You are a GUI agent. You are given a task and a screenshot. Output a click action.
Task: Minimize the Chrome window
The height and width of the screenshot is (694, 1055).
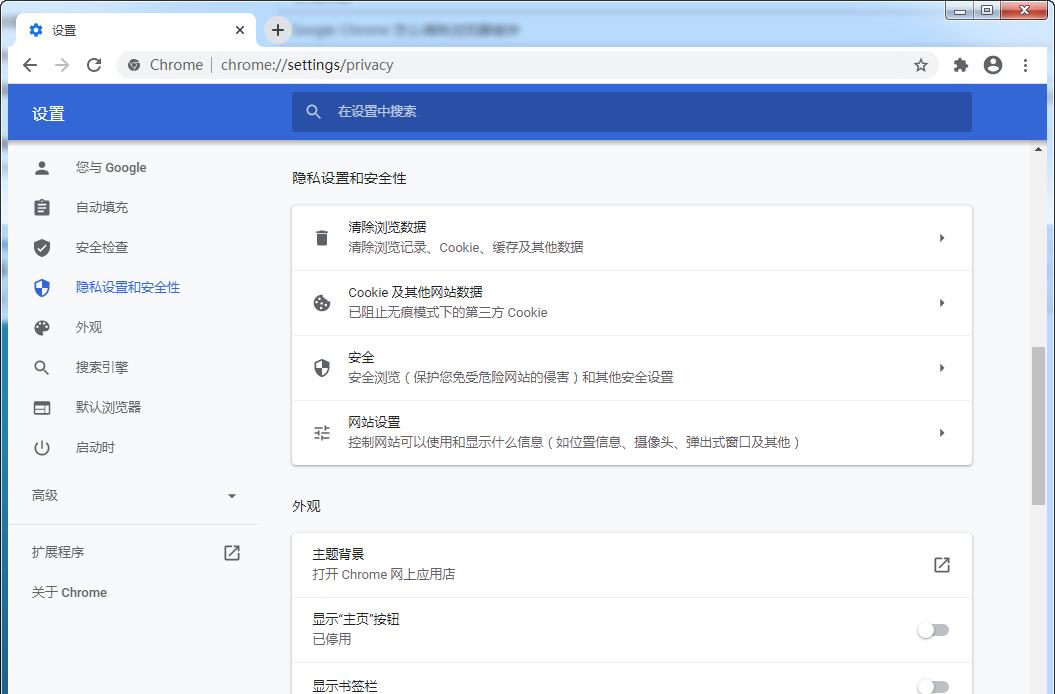tap(959, 10)
